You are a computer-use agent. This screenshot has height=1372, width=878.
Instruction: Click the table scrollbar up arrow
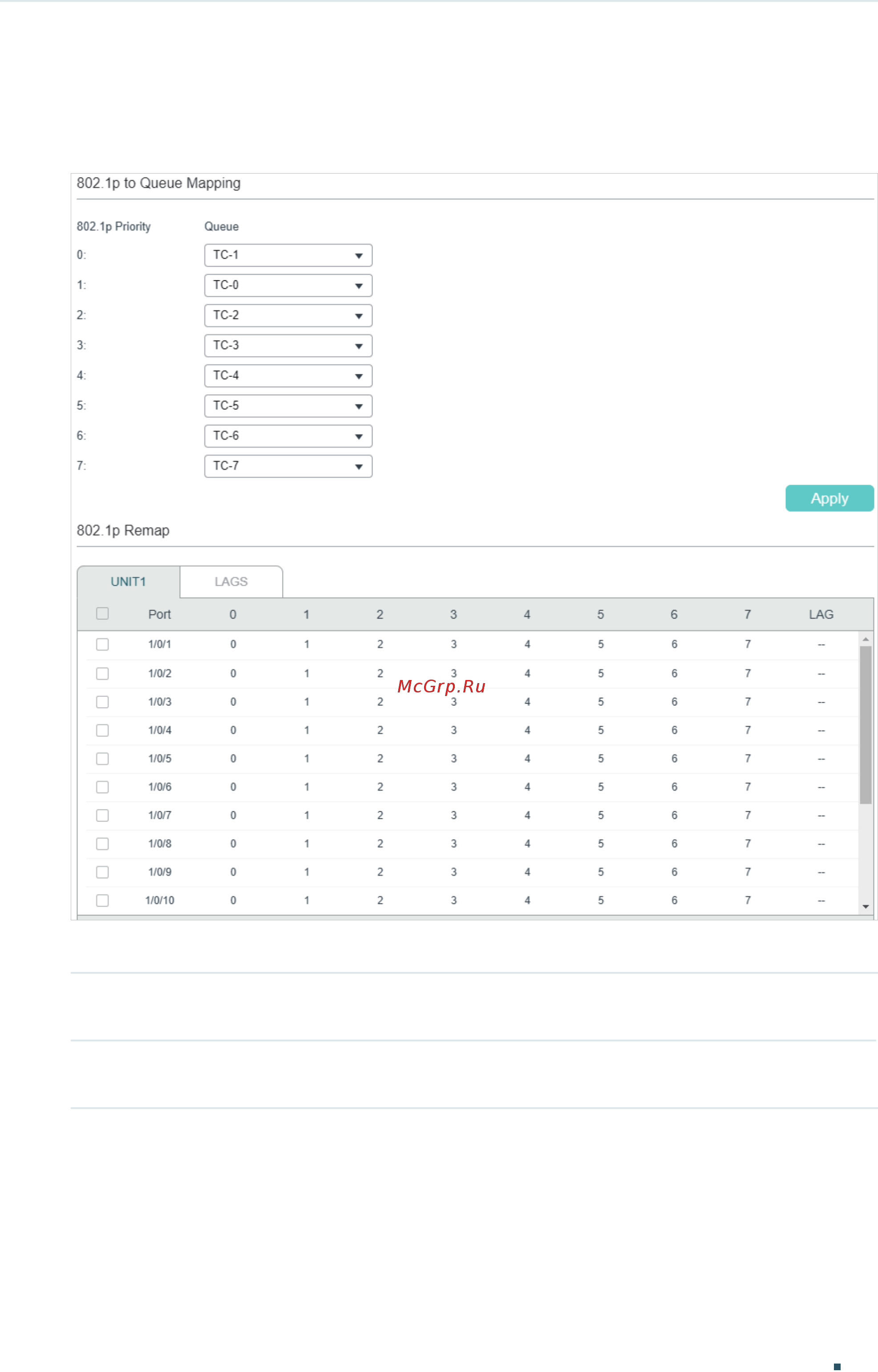click(866, 640)
